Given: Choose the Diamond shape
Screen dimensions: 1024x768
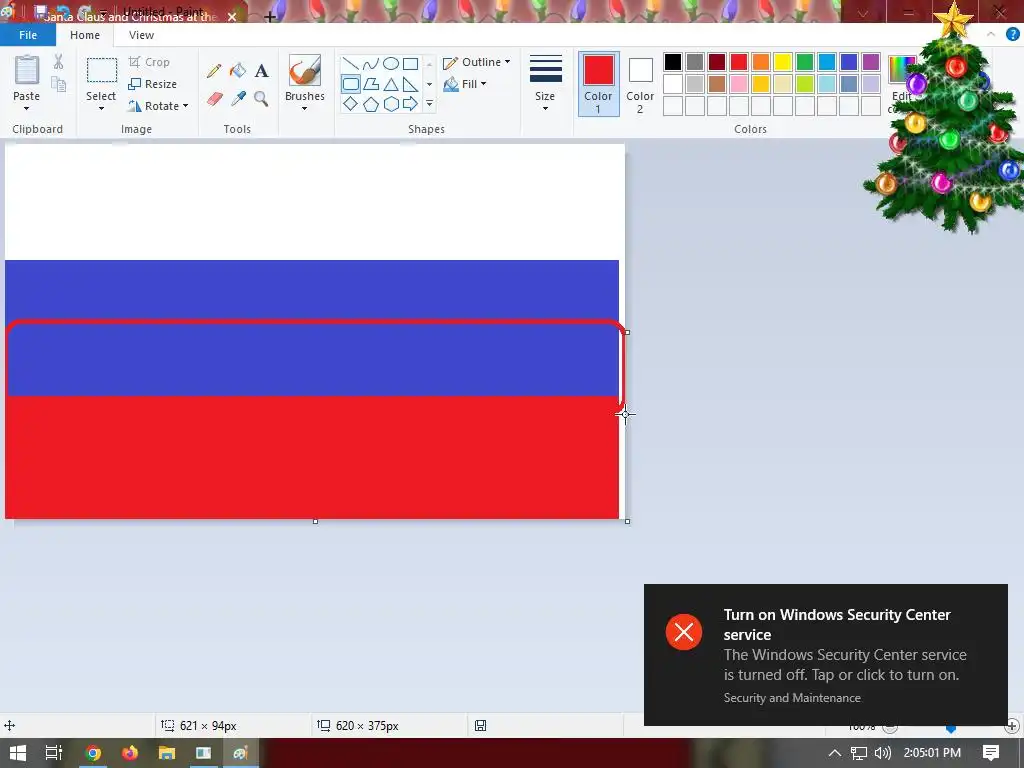Looking at the screenshot, I should coord(351,104).
